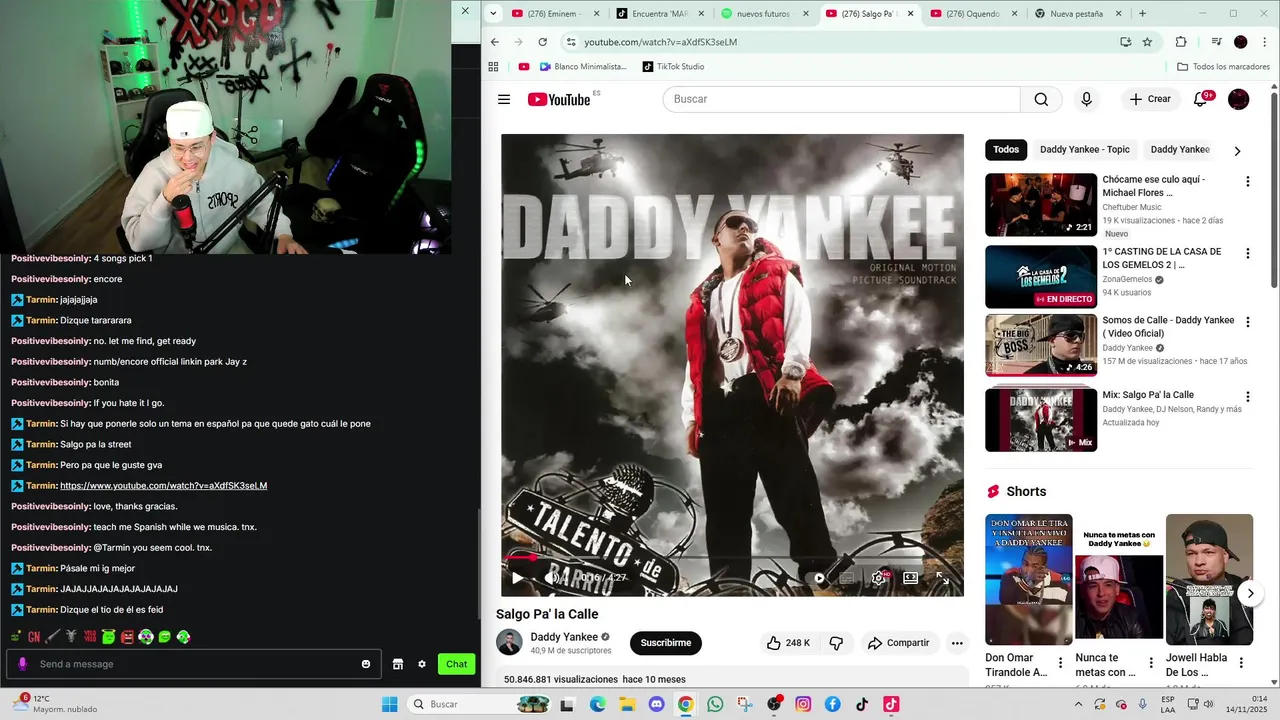Bookmark this page with the star
1280x720 pixels.
coord(1147,42)
